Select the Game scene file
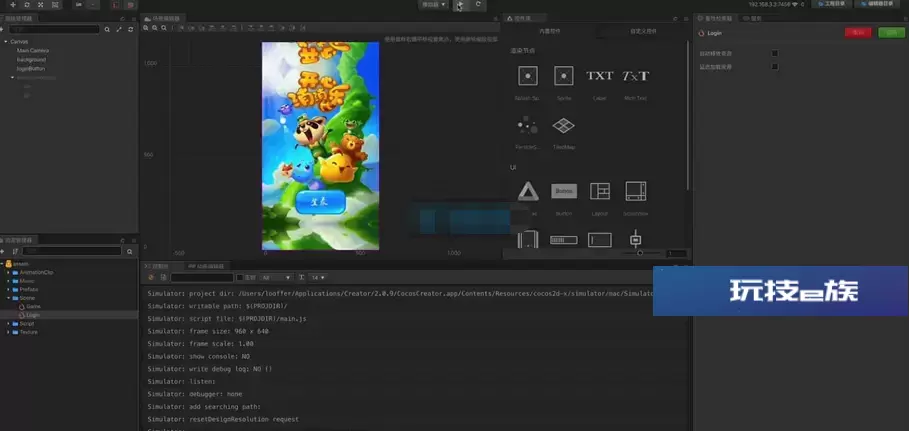This screenshot has height=431, width=909. click(33, 306)
